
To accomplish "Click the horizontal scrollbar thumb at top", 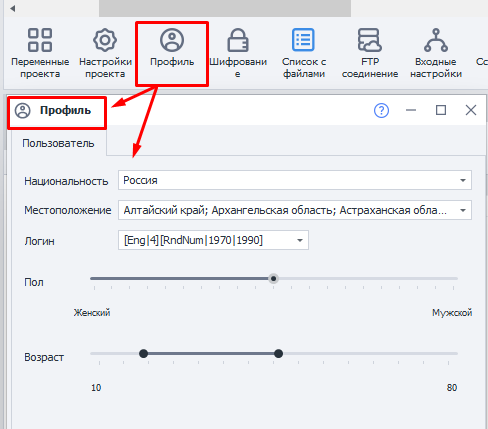I will click(x=225, y=8).
